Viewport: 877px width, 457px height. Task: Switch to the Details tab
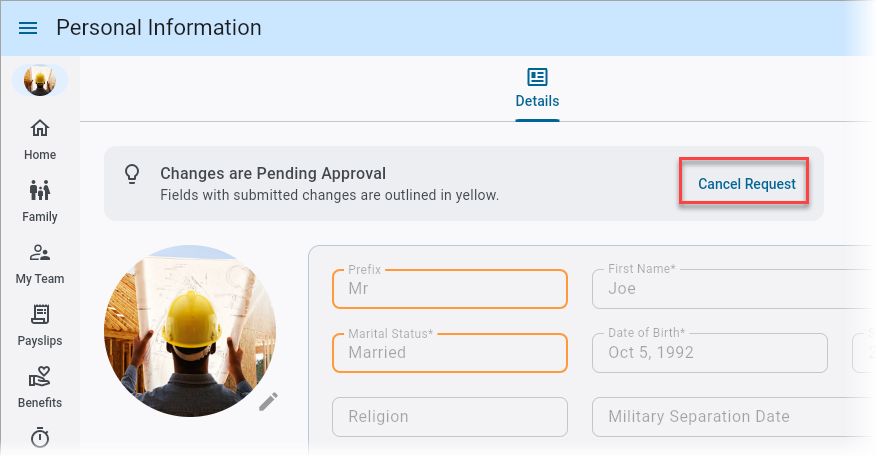537,101
